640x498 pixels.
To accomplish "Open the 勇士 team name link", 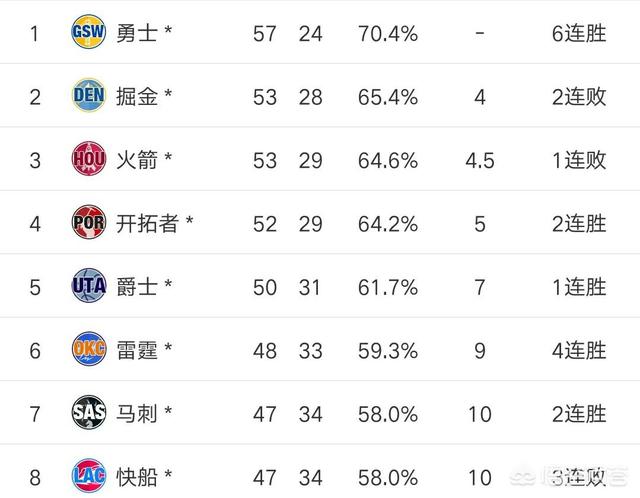I will (x=137, y=33).
